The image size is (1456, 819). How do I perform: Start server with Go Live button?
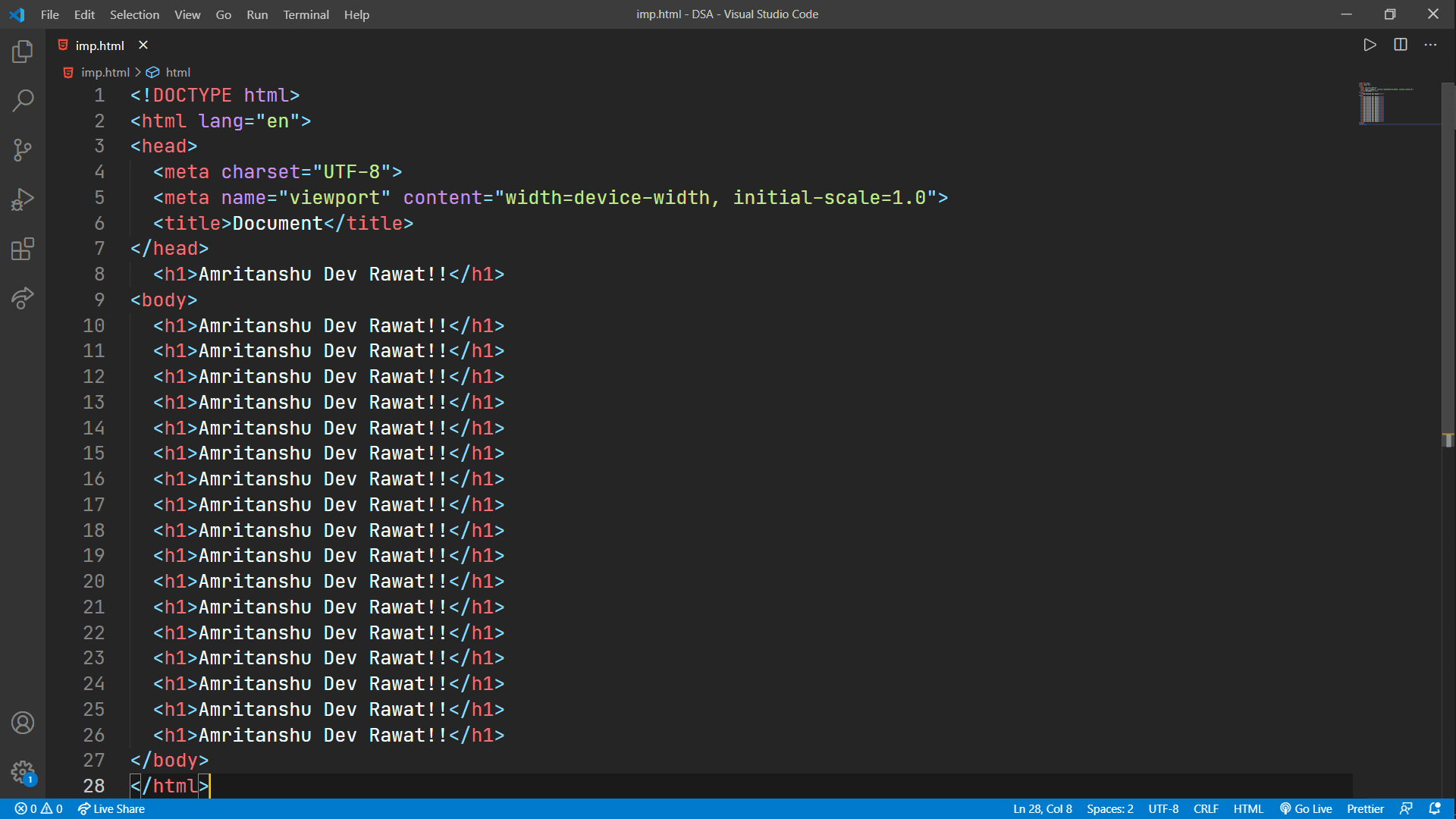pyautogui.click(x=1306, y=808)
